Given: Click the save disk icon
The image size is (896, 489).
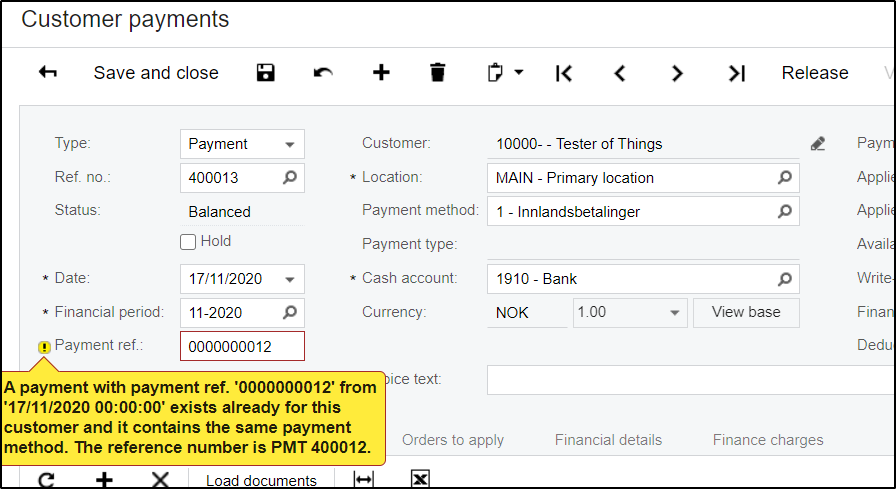Looking at the screenshot, I should pyautogui.click(x=265, y=73).
